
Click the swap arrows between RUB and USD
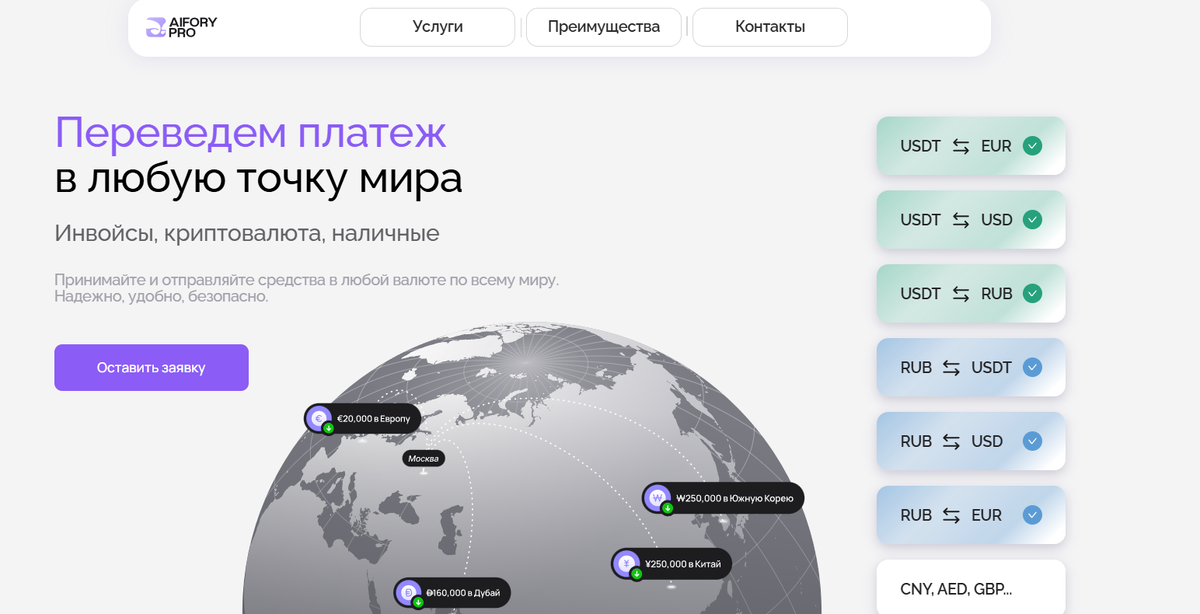click(x=953, y=441)
